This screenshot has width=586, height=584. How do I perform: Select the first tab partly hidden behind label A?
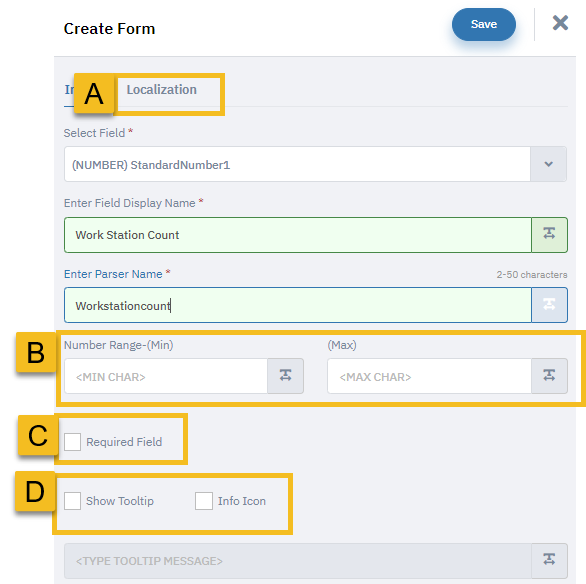[x=69, y=90]
